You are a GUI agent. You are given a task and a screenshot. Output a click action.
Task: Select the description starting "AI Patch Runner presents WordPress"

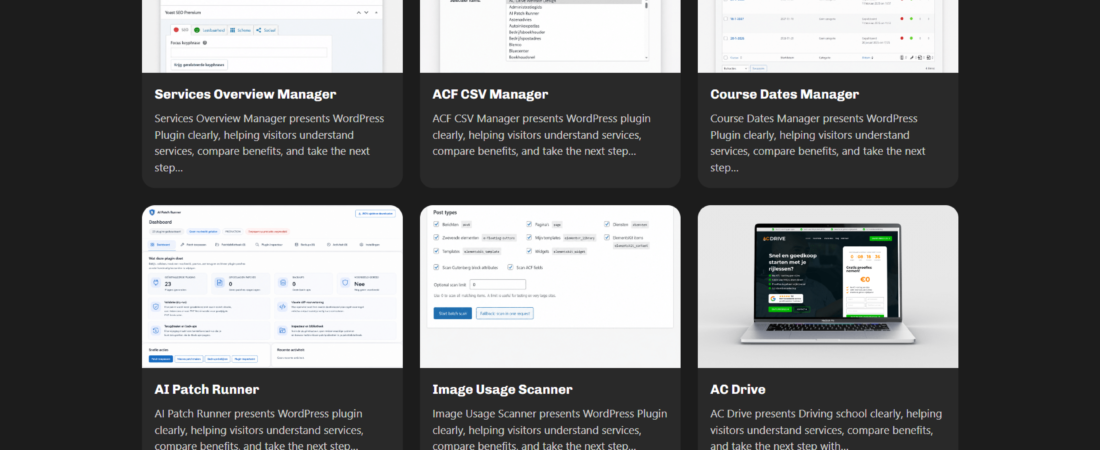pos(260,430)
